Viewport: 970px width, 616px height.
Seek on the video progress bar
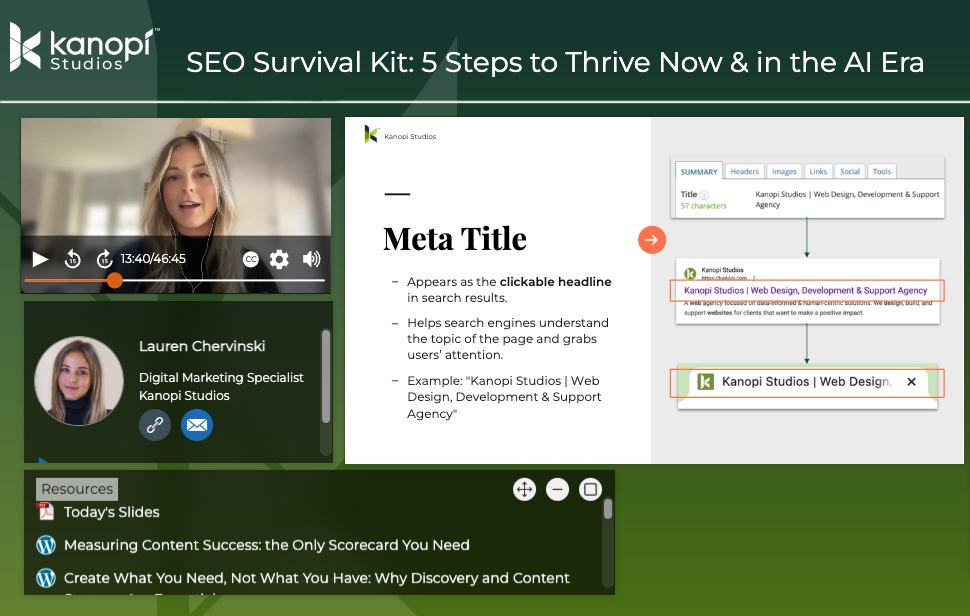pyautogui.click(x=174, y=280)
